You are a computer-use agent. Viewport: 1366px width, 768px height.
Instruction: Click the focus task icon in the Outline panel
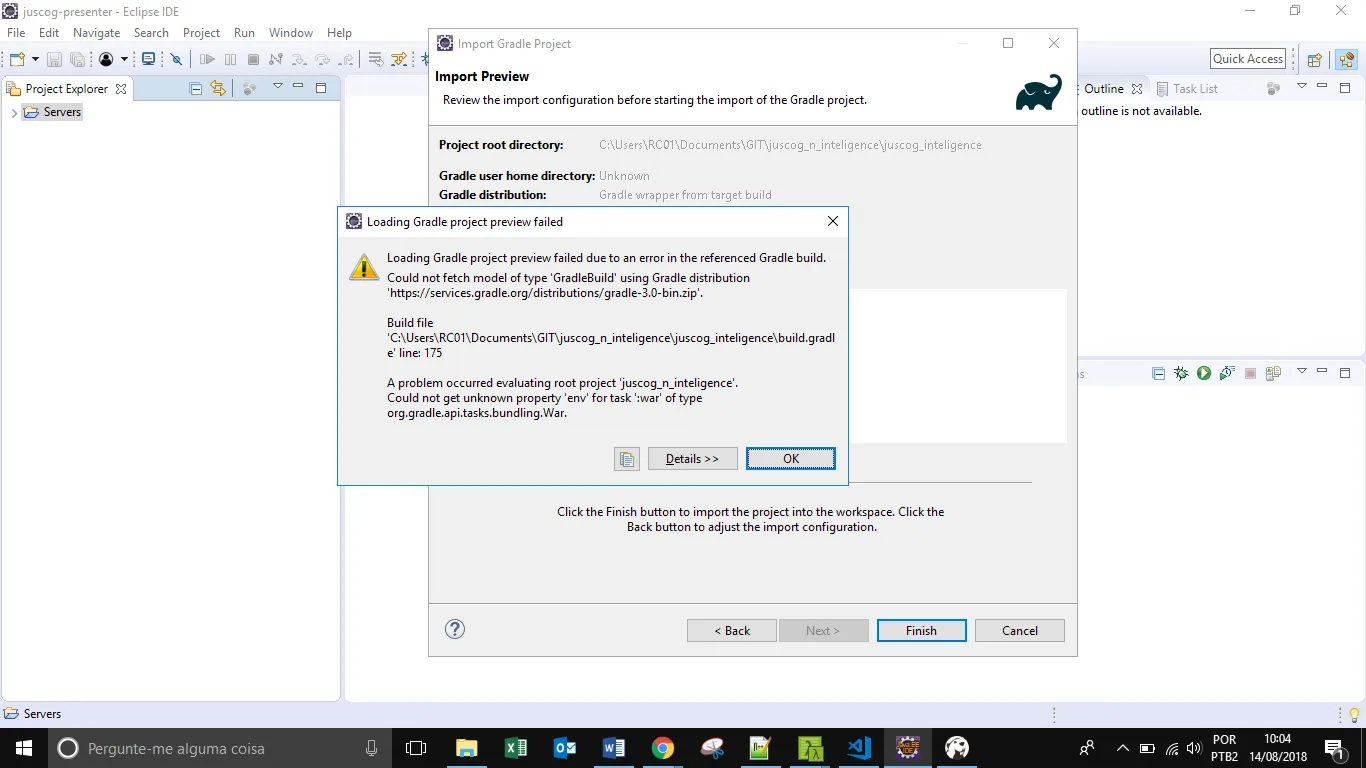(x=1274, y=89)
